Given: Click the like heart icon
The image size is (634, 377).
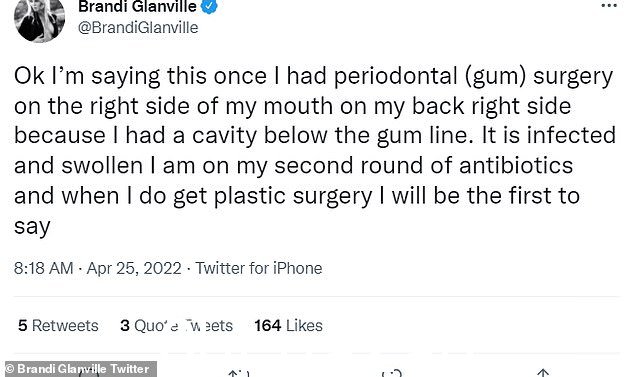Looking at the screenshot, I should [x=391, y=373].
